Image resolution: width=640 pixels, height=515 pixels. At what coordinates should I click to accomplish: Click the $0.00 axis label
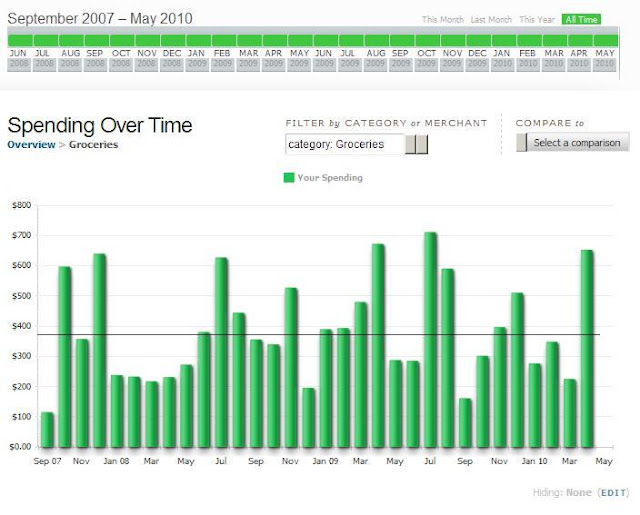click(x=20, y=447)
